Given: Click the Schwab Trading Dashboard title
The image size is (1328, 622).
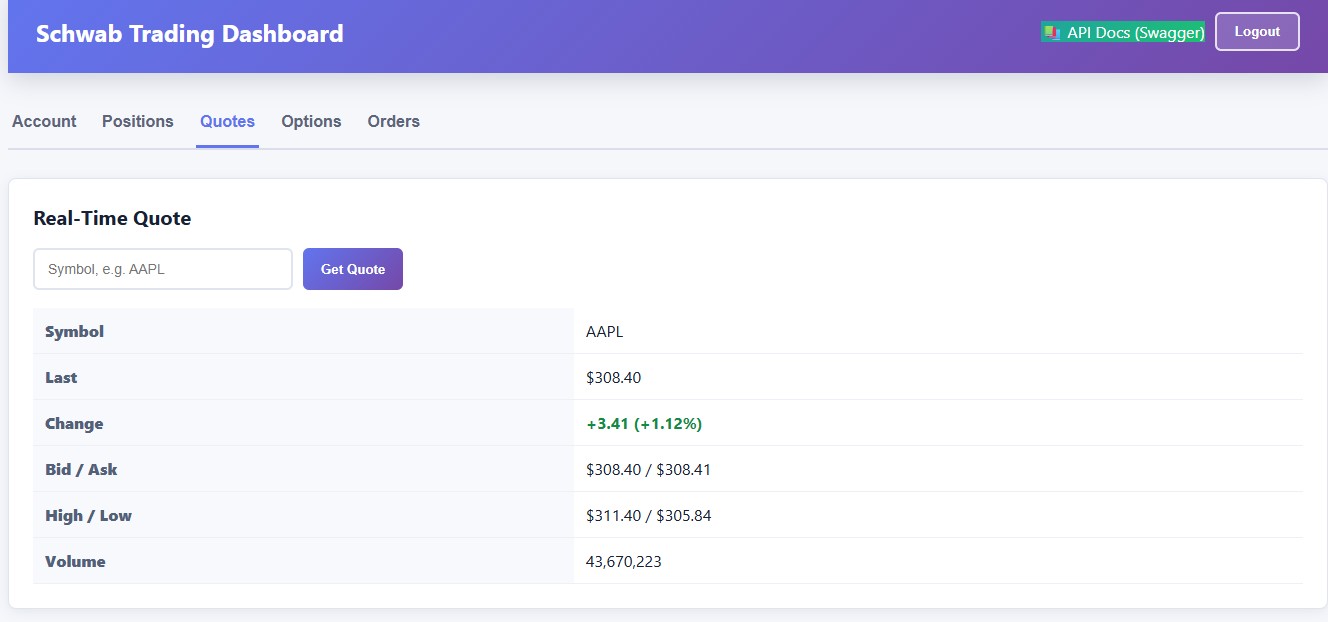Looking at the screenshot, I should [190, 34].
